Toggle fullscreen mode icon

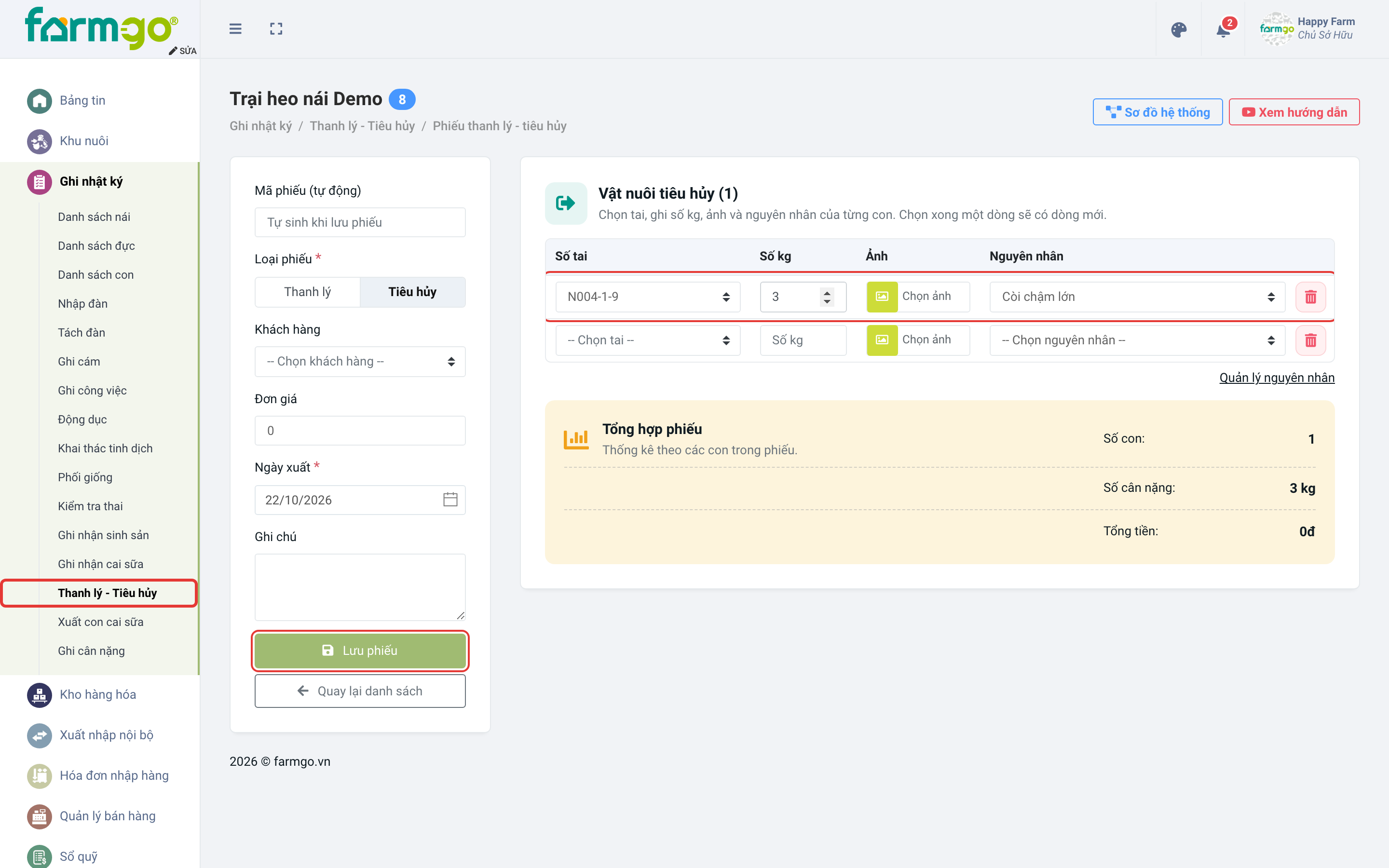point(276,29)
